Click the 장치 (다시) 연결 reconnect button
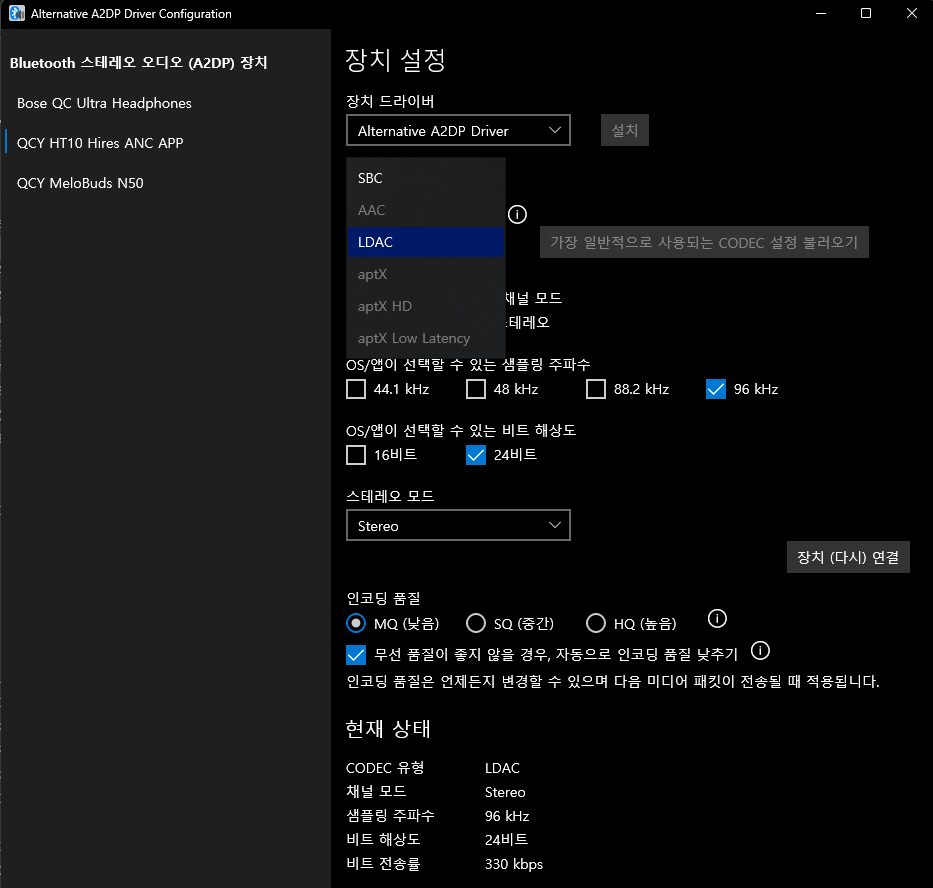Viewport: 933px width, 888px height. tap(848, 557)
